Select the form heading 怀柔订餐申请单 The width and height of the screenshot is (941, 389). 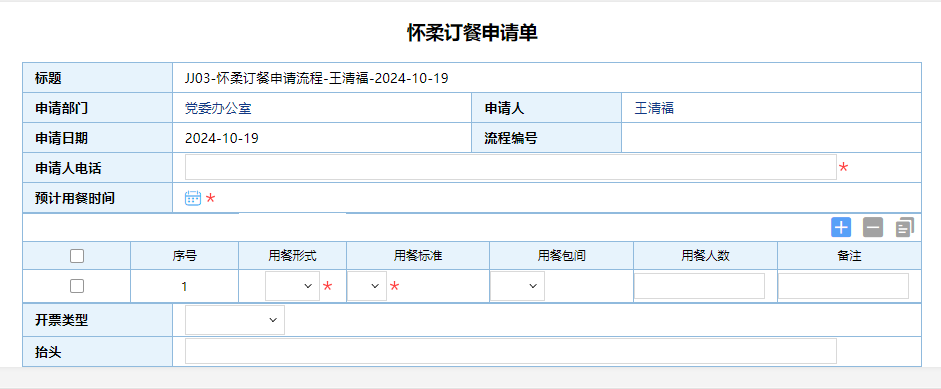pyautogui.click(x=472, y=33)
